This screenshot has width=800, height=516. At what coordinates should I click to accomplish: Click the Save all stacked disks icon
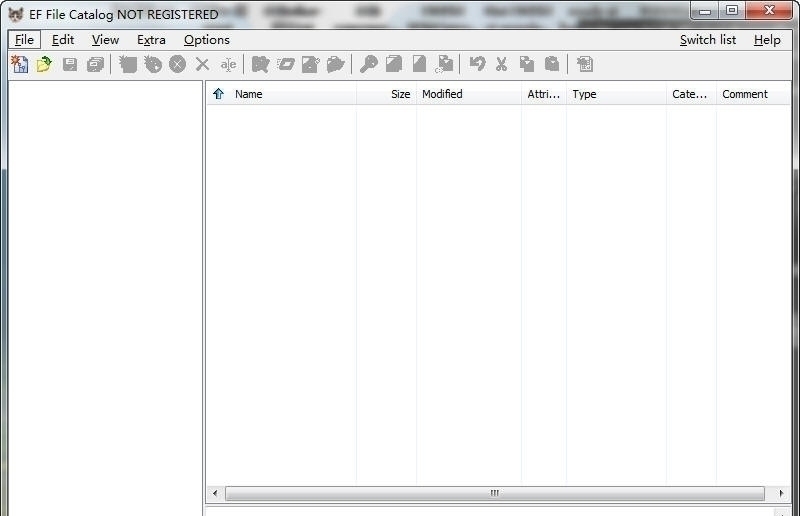(95, 64)
